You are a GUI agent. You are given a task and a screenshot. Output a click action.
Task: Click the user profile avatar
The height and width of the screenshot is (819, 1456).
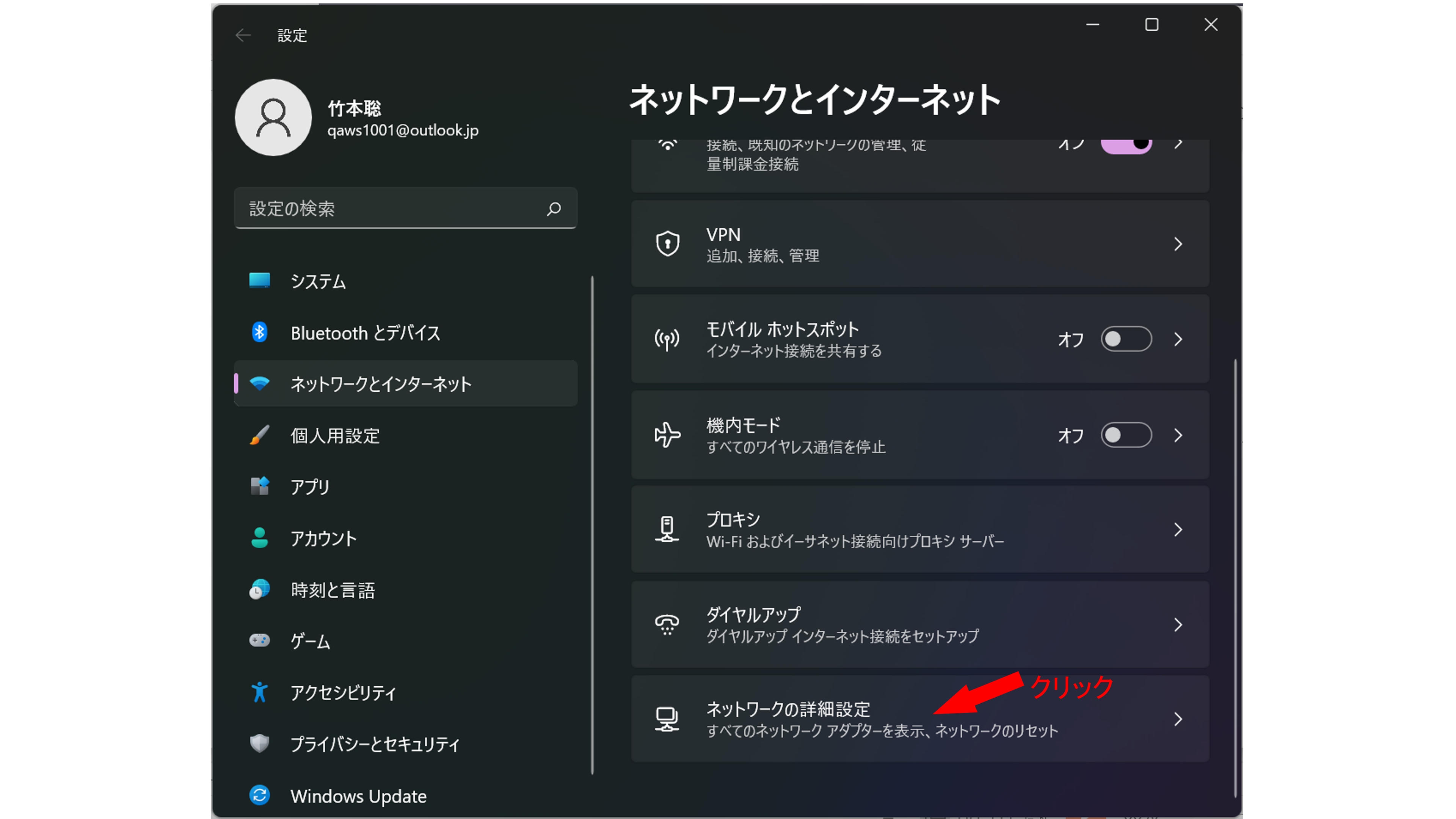click(x=273, y=118)
